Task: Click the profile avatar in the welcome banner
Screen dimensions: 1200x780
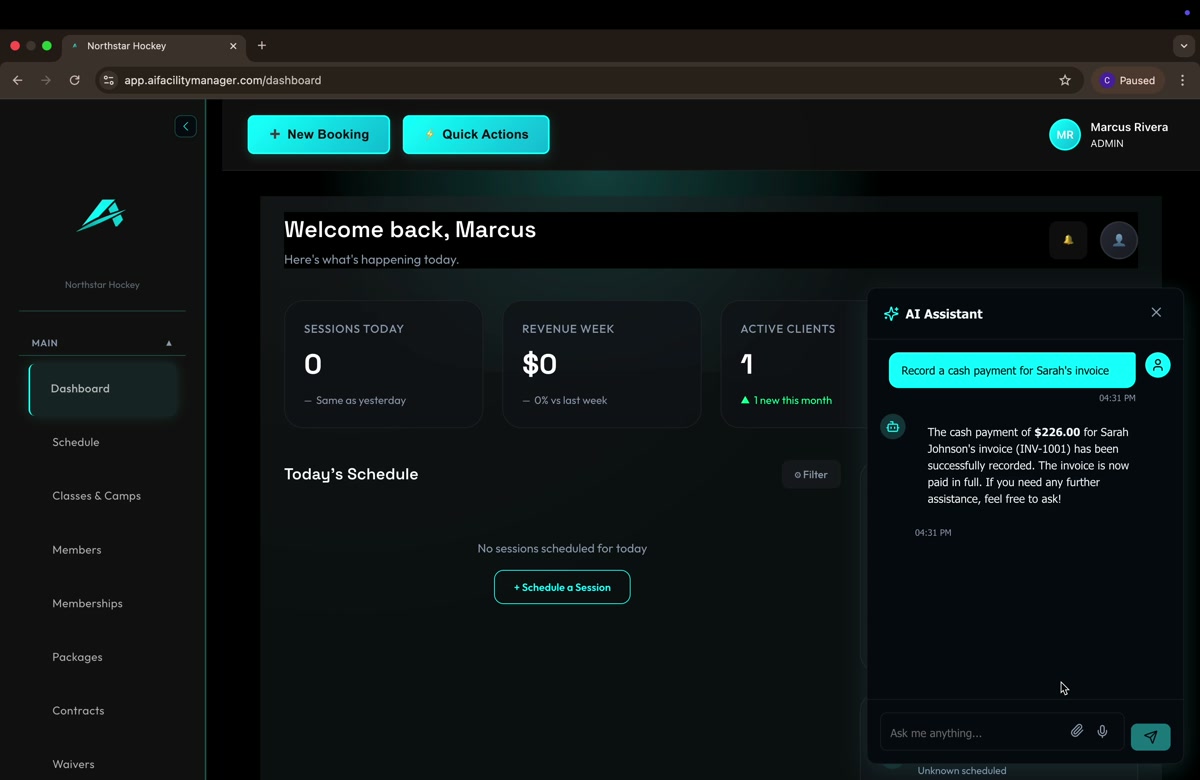Action: [x=1119, y=240]
